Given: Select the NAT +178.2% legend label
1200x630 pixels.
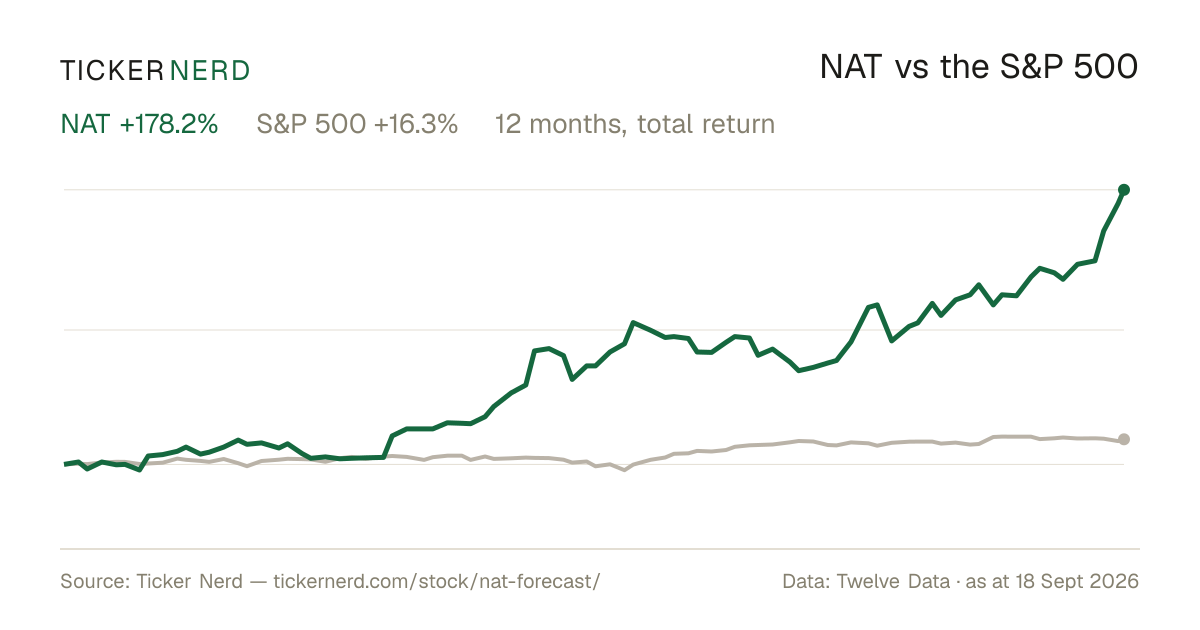Looking at the screenshot, I should point(139,124).
